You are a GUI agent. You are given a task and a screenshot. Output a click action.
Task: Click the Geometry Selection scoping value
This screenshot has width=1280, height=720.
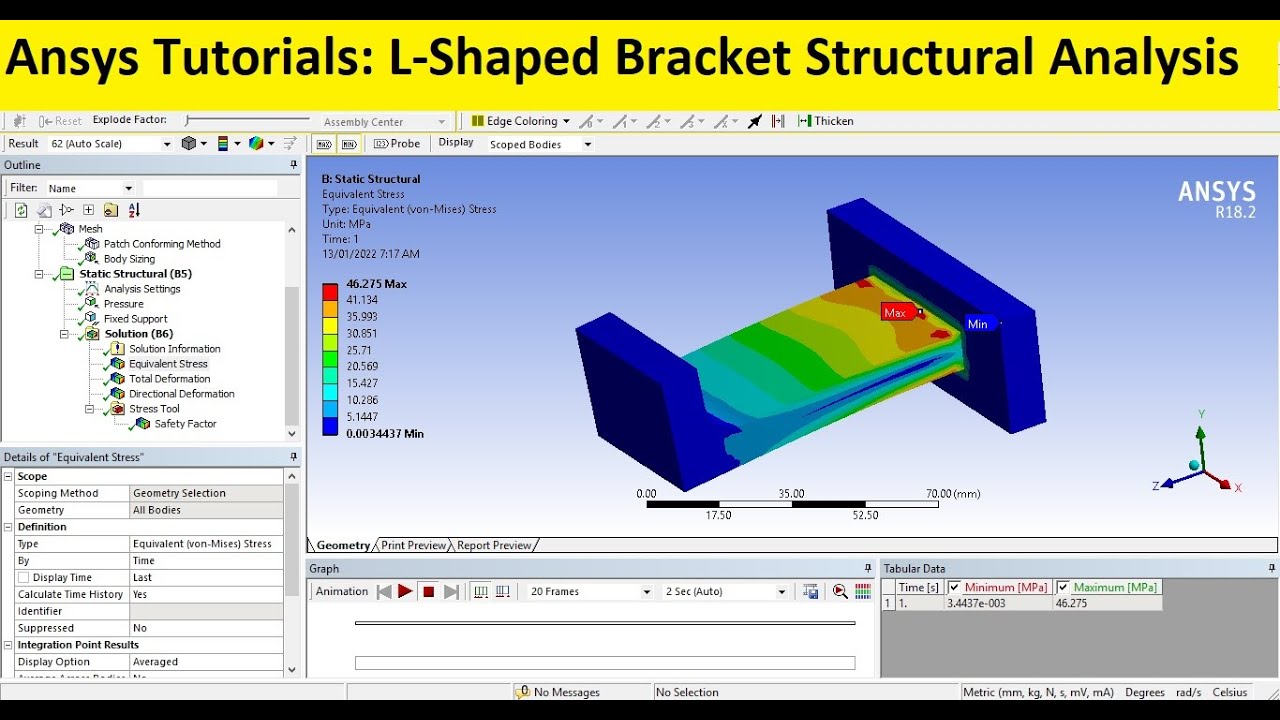click(207, 493)
